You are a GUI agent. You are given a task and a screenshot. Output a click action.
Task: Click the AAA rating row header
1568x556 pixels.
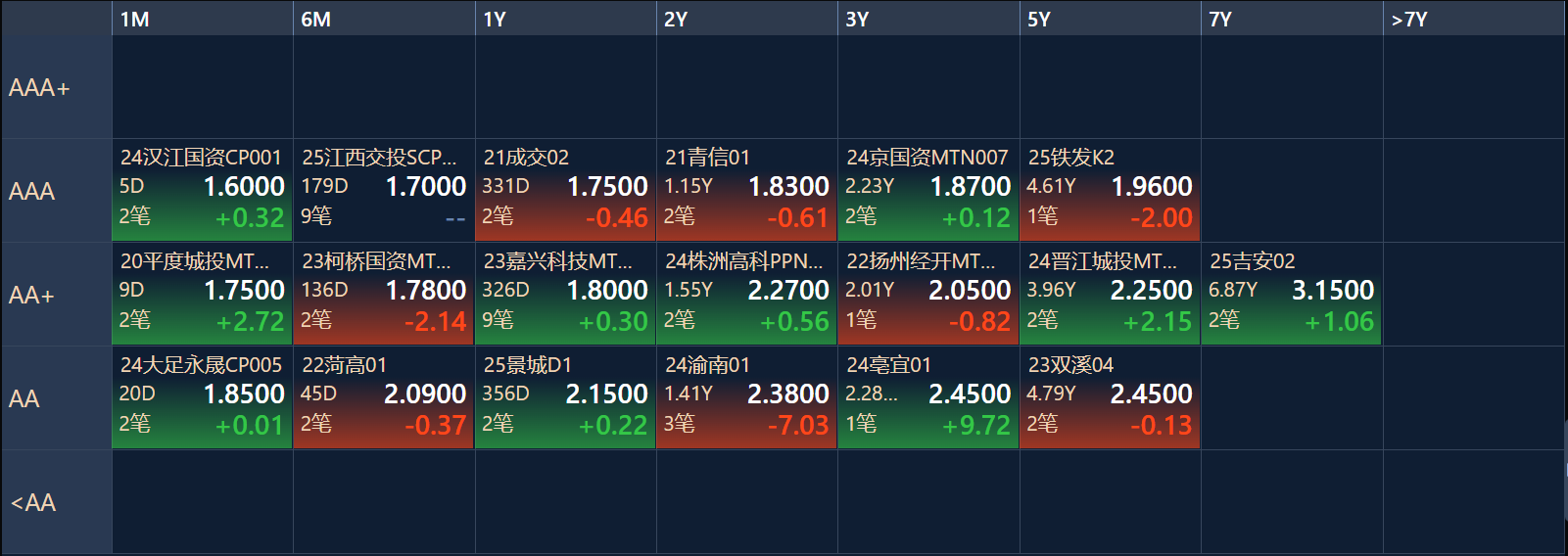(x=56, y=191)
